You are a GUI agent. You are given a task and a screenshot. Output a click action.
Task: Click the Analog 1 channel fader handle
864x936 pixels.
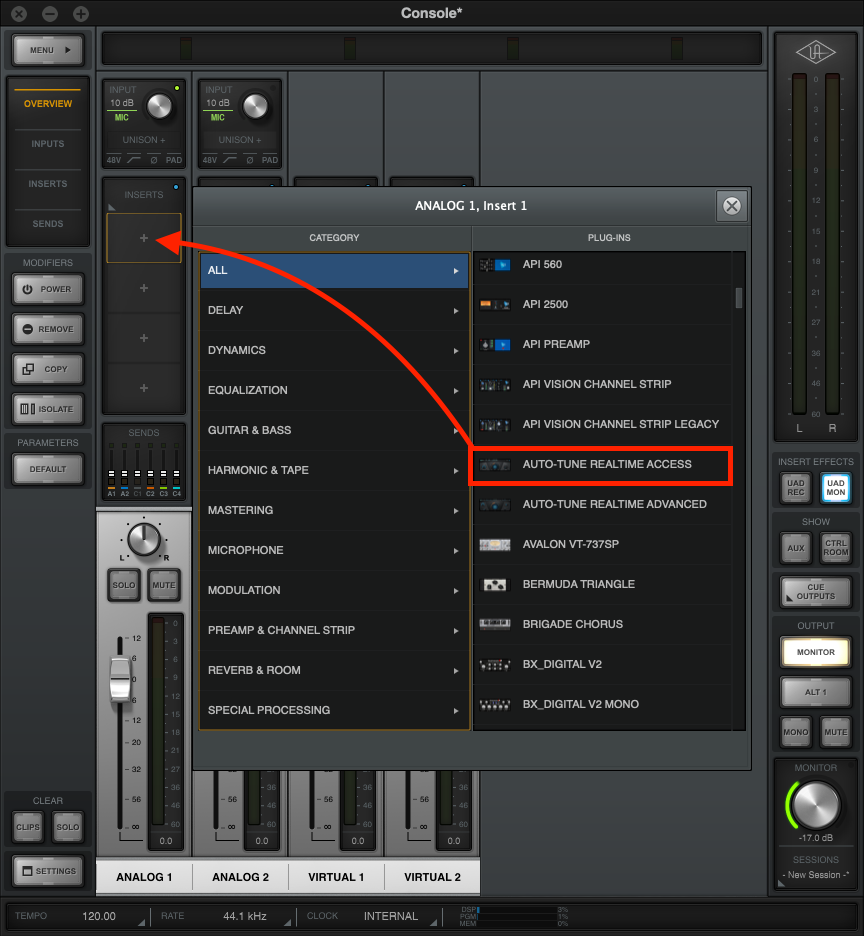[x=120, y=679]
